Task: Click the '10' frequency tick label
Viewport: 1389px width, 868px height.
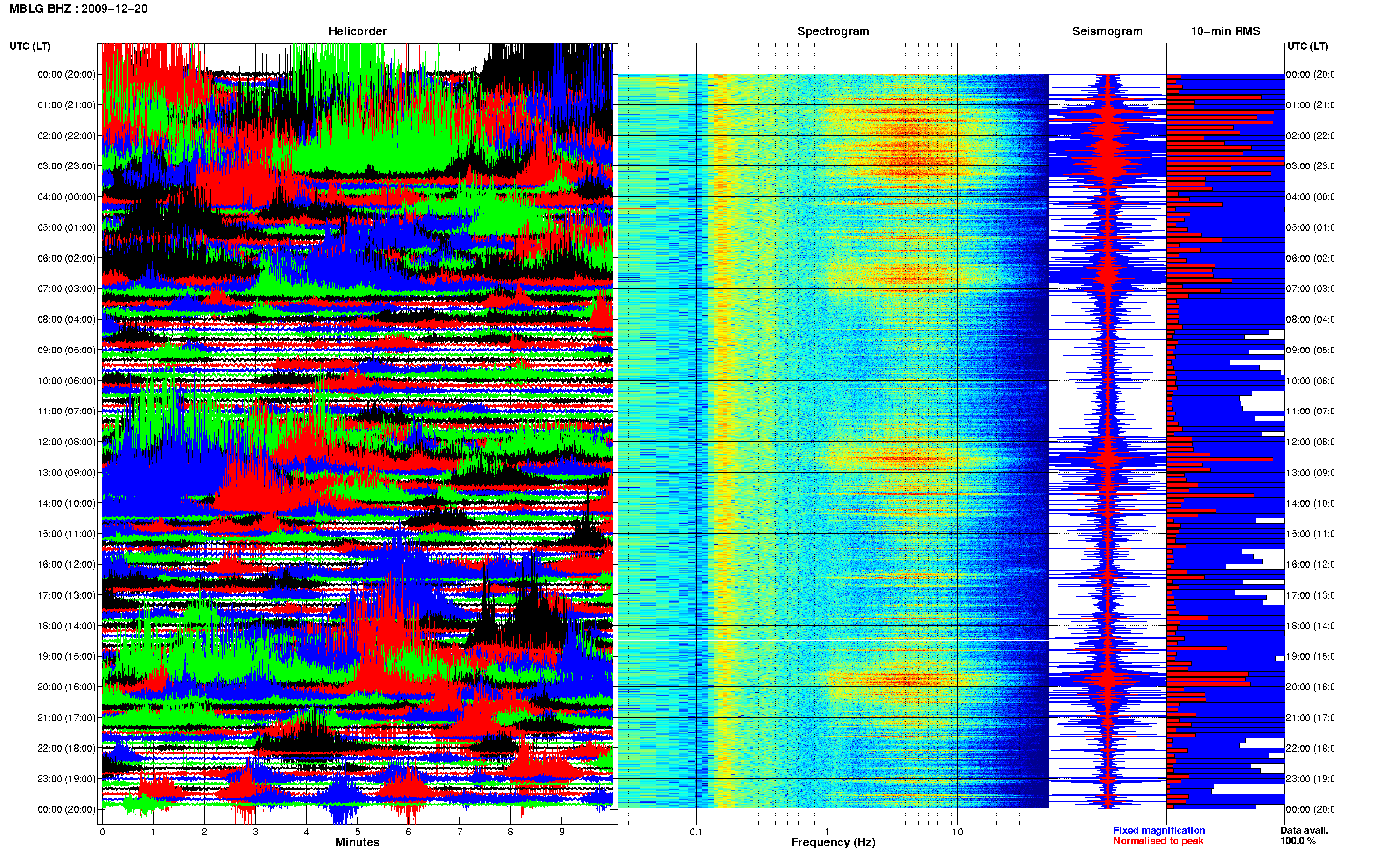Action: (957, 832)
